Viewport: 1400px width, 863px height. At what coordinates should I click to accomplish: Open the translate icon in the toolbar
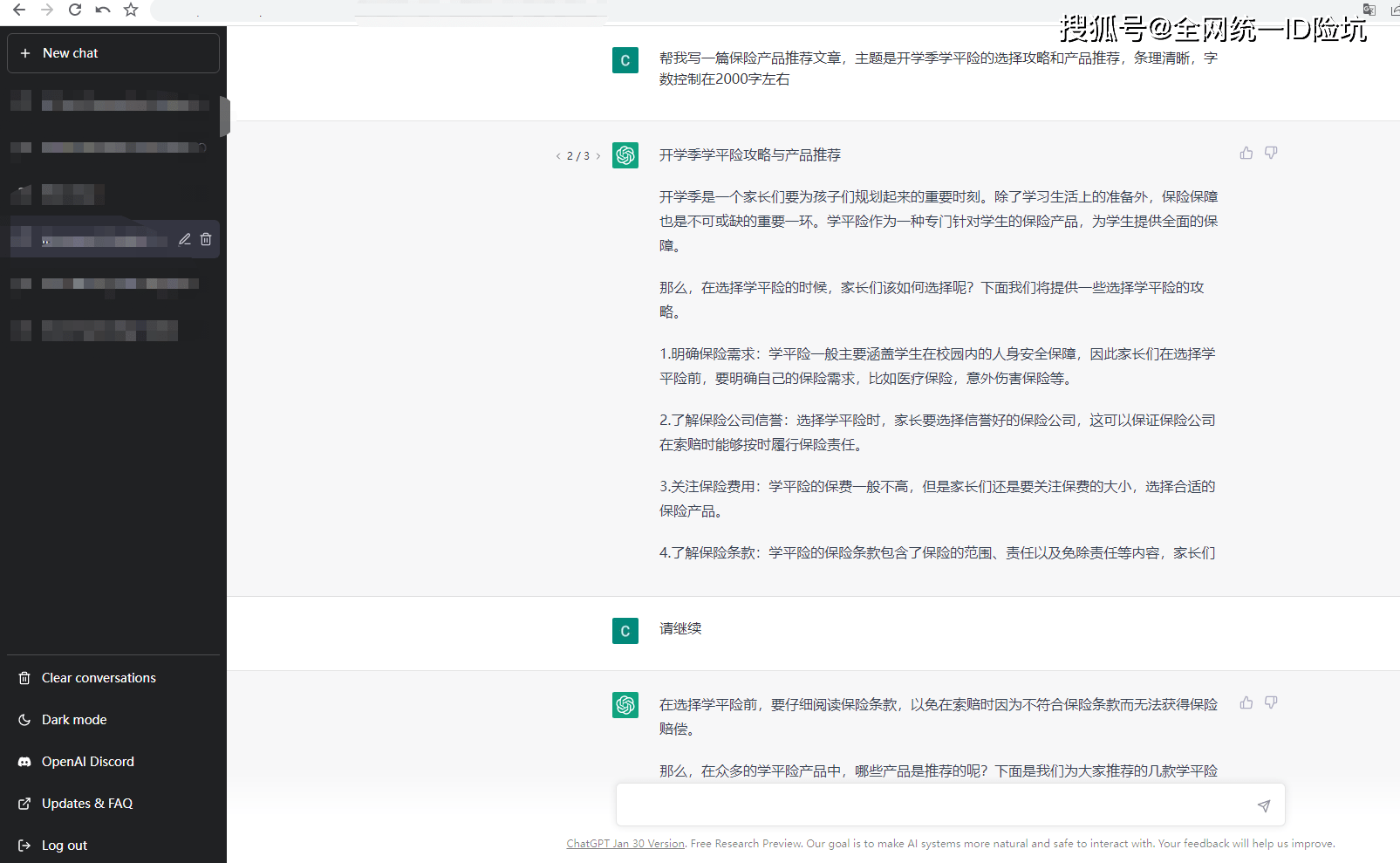point(1369,10)
